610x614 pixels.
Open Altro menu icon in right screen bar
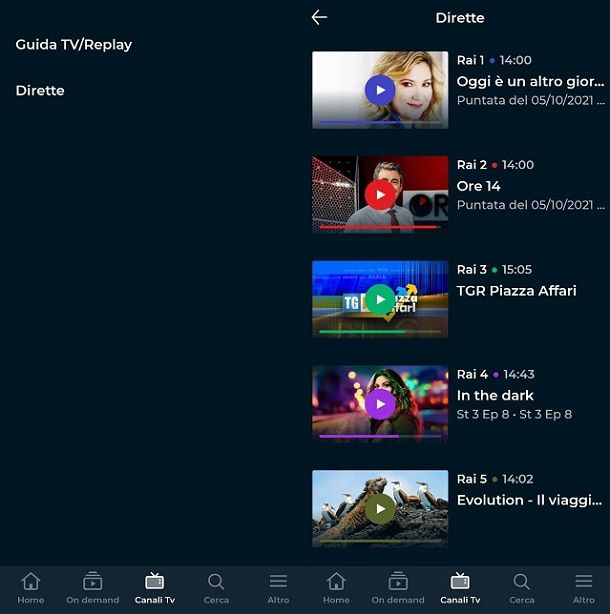coord(584,581)
